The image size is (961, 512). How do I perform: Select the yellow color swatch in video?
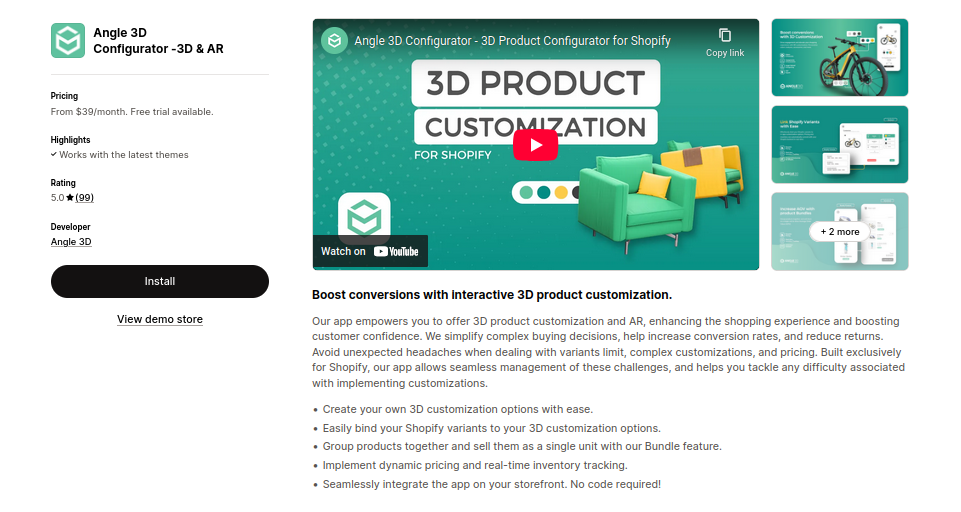561,193
